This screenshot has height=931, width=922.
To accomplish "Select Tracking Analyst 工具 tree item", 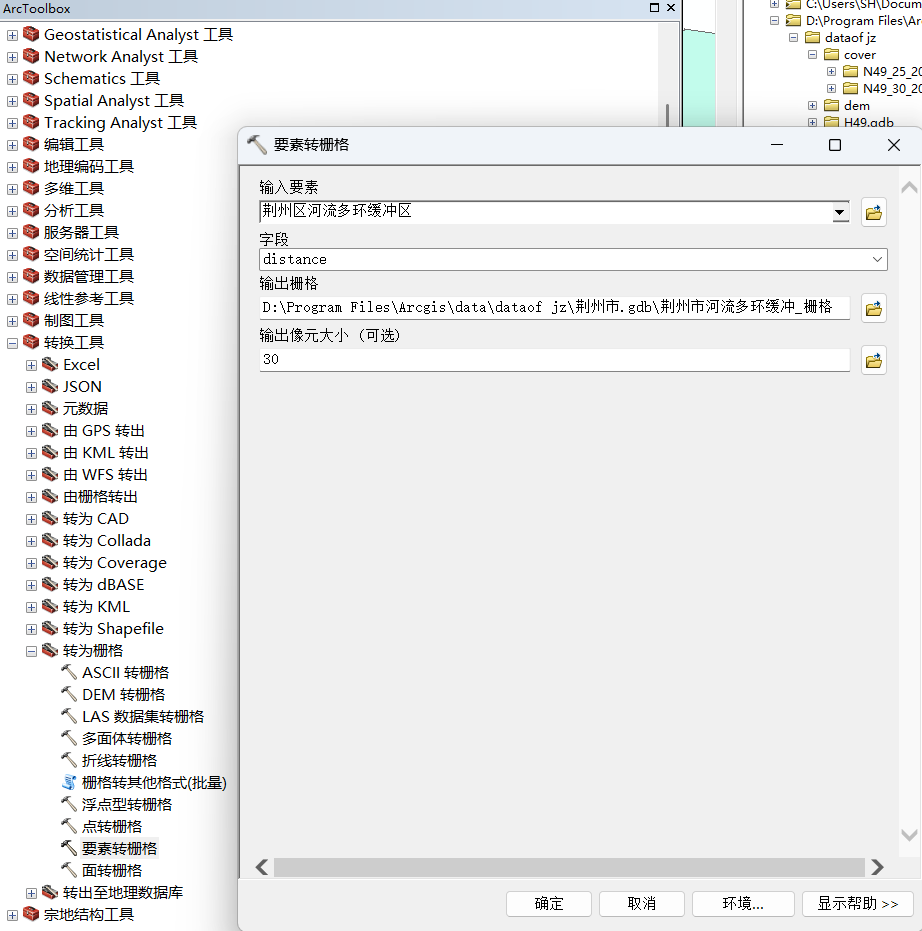I will 121,123.
